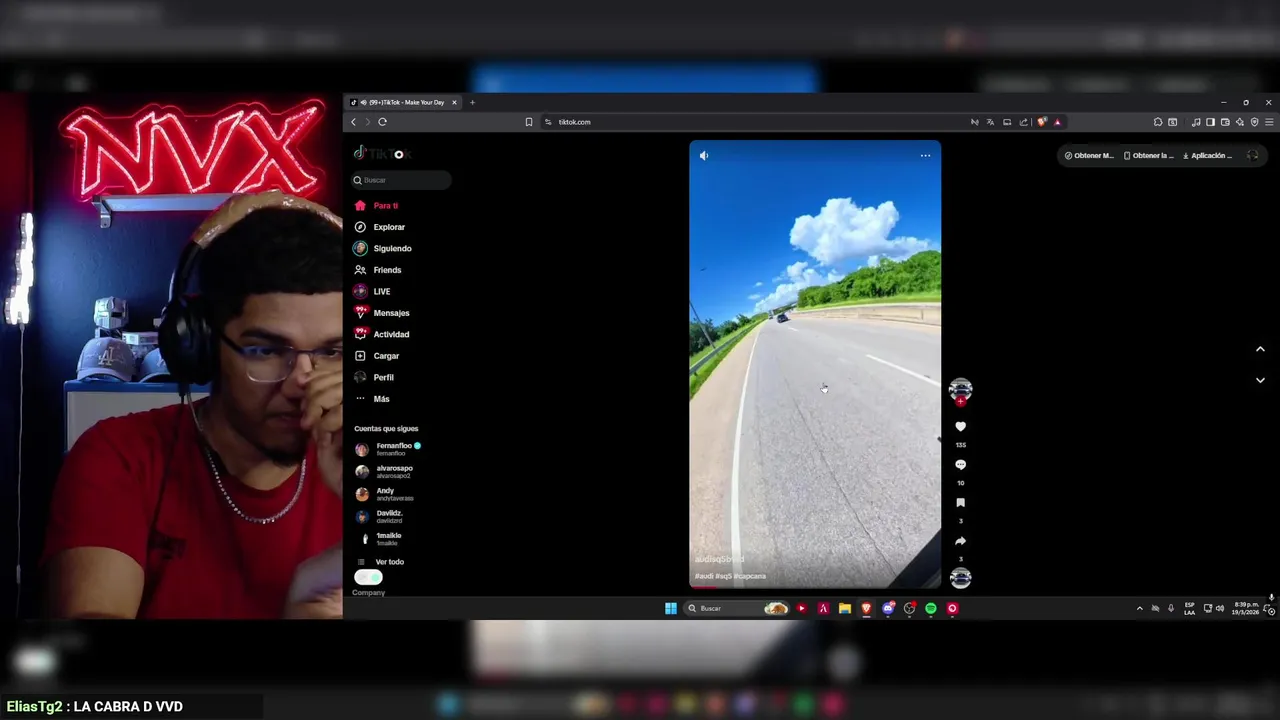Open Perfil page
Screen dimensions: 1280x720
[374, 377]
